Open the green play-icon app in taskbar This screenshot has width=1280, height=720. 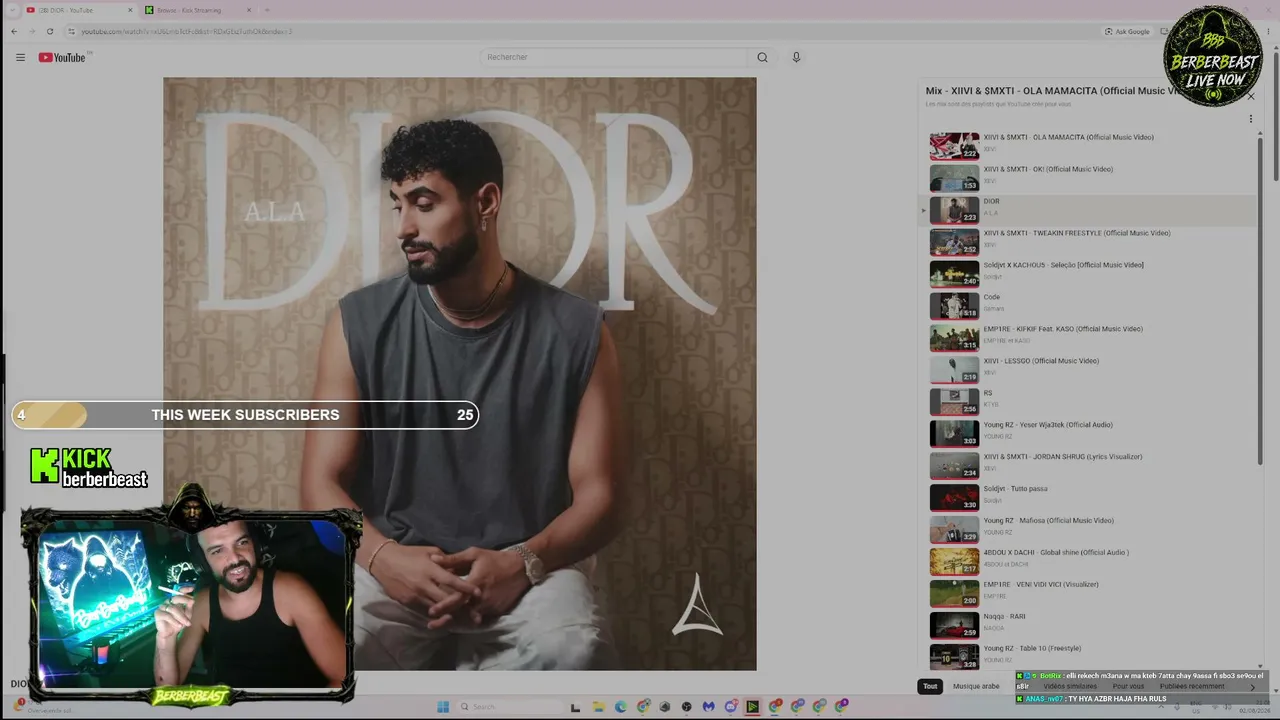pyautogui.click(x=752, y=707)
